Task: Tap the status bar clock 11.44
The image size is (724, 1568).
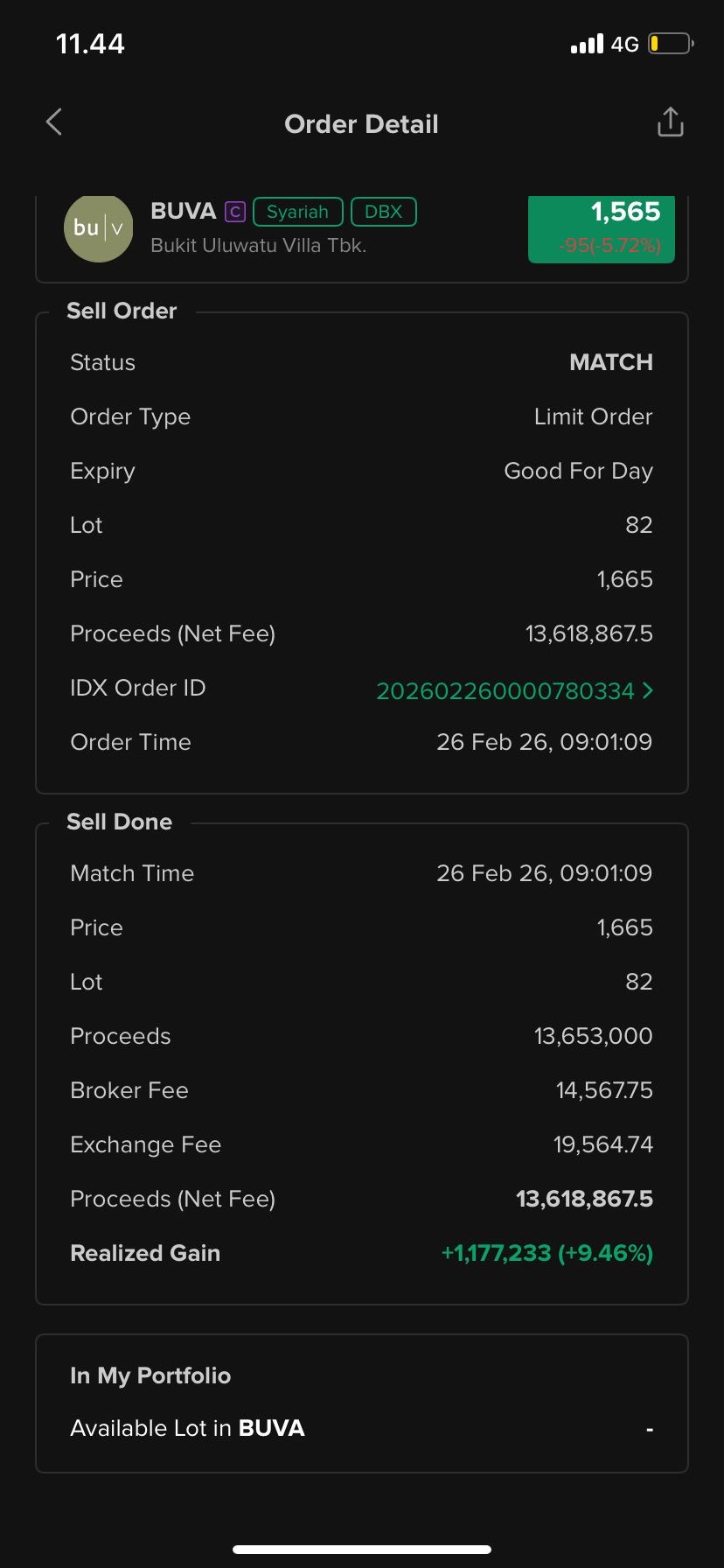Action: click(90, 44)
